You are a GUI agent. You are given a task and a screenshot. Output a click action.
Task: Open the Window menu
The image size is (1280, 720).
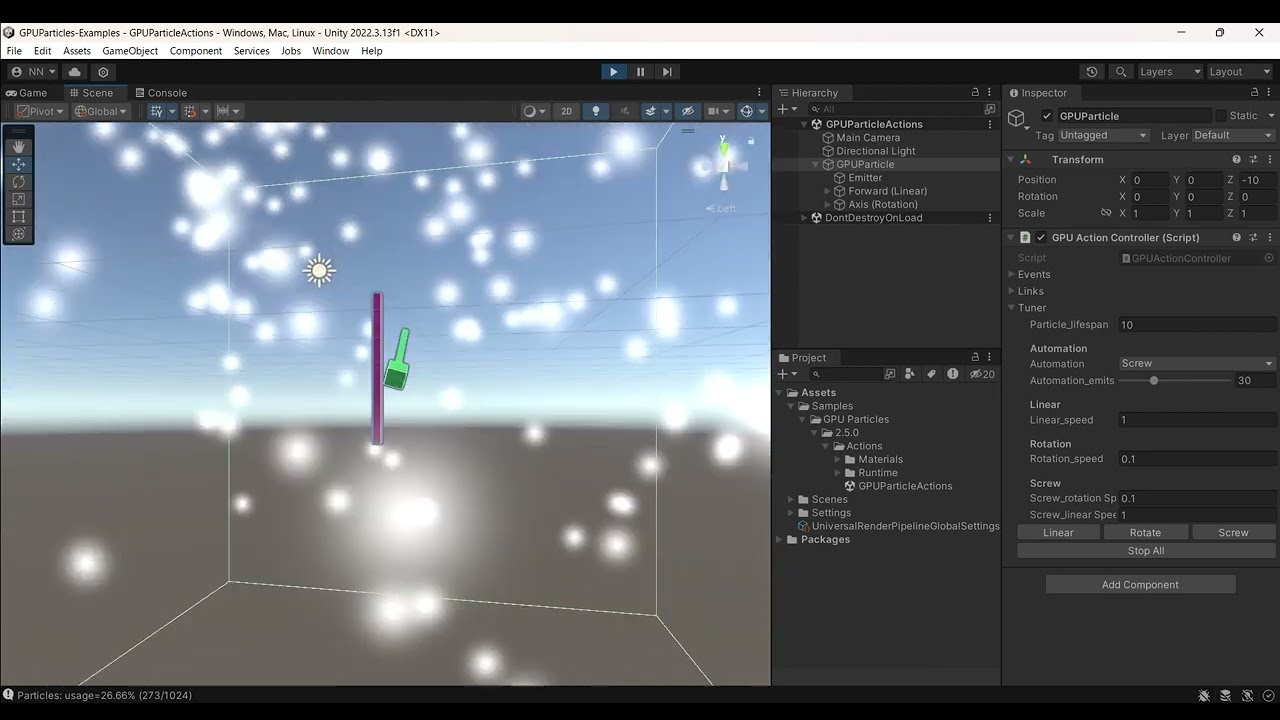331,51
